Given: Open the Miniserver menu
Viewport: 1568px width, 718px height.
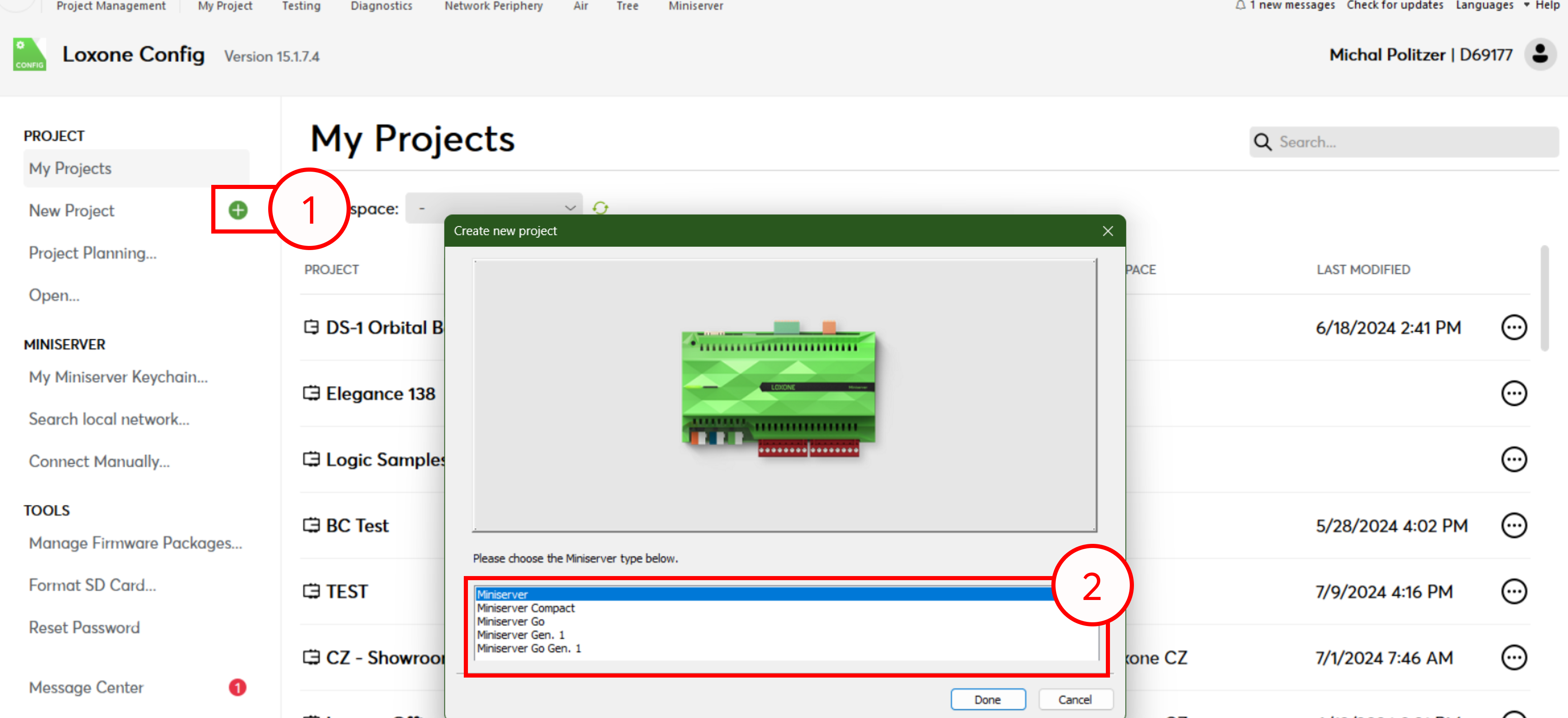Looking at the screenshot, I should 696,5.
